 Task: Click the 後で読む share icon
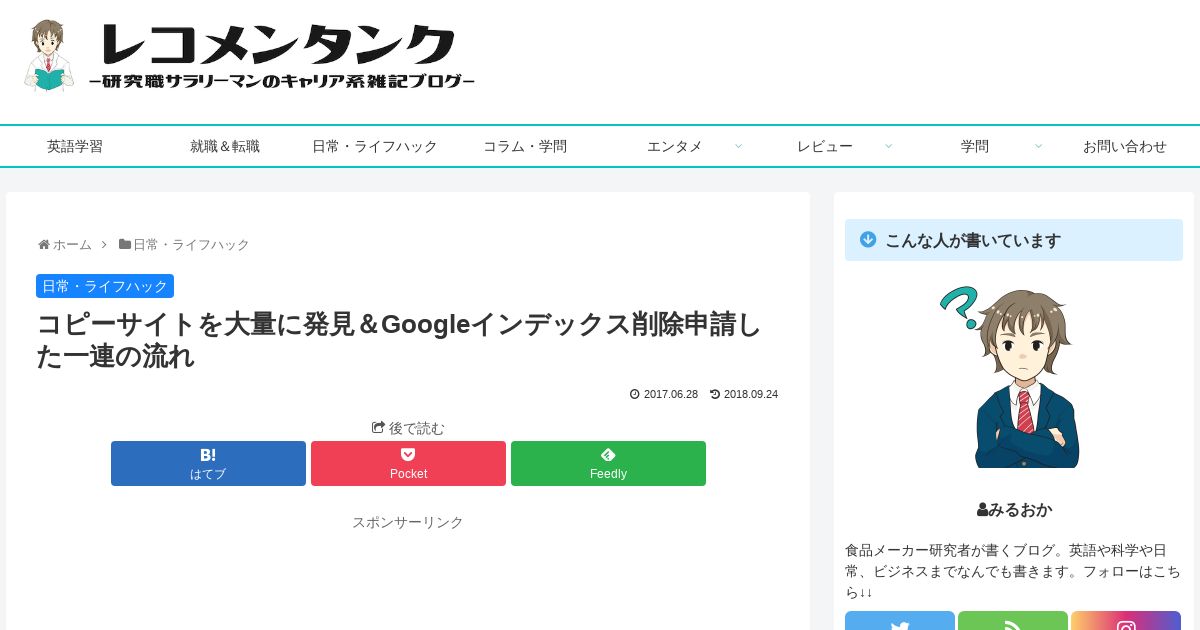tap(378, 427)
